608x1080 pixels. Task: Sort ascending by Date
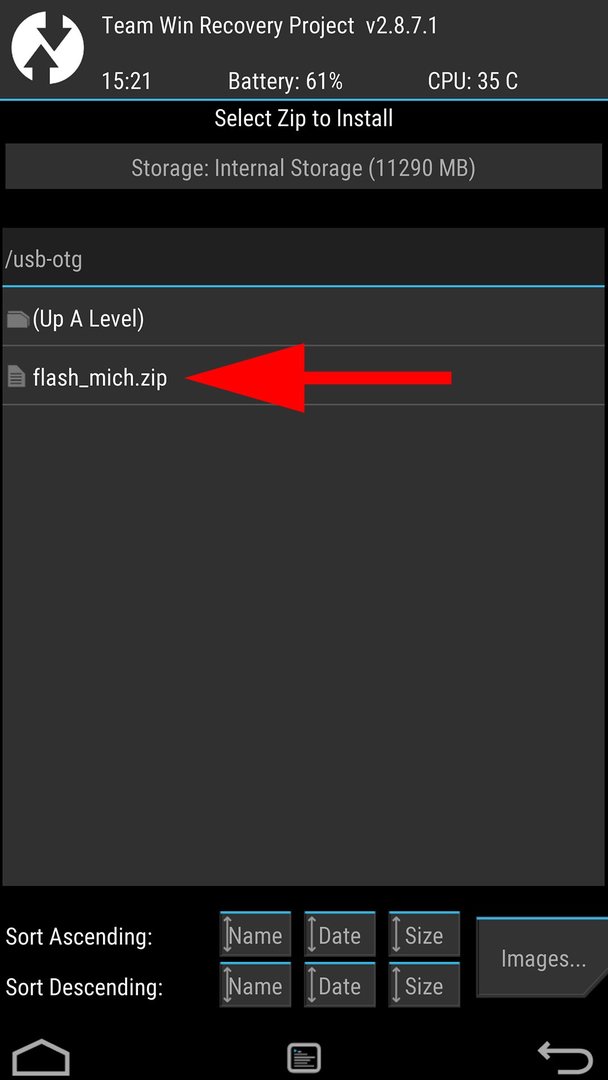[x=340, y=934]
